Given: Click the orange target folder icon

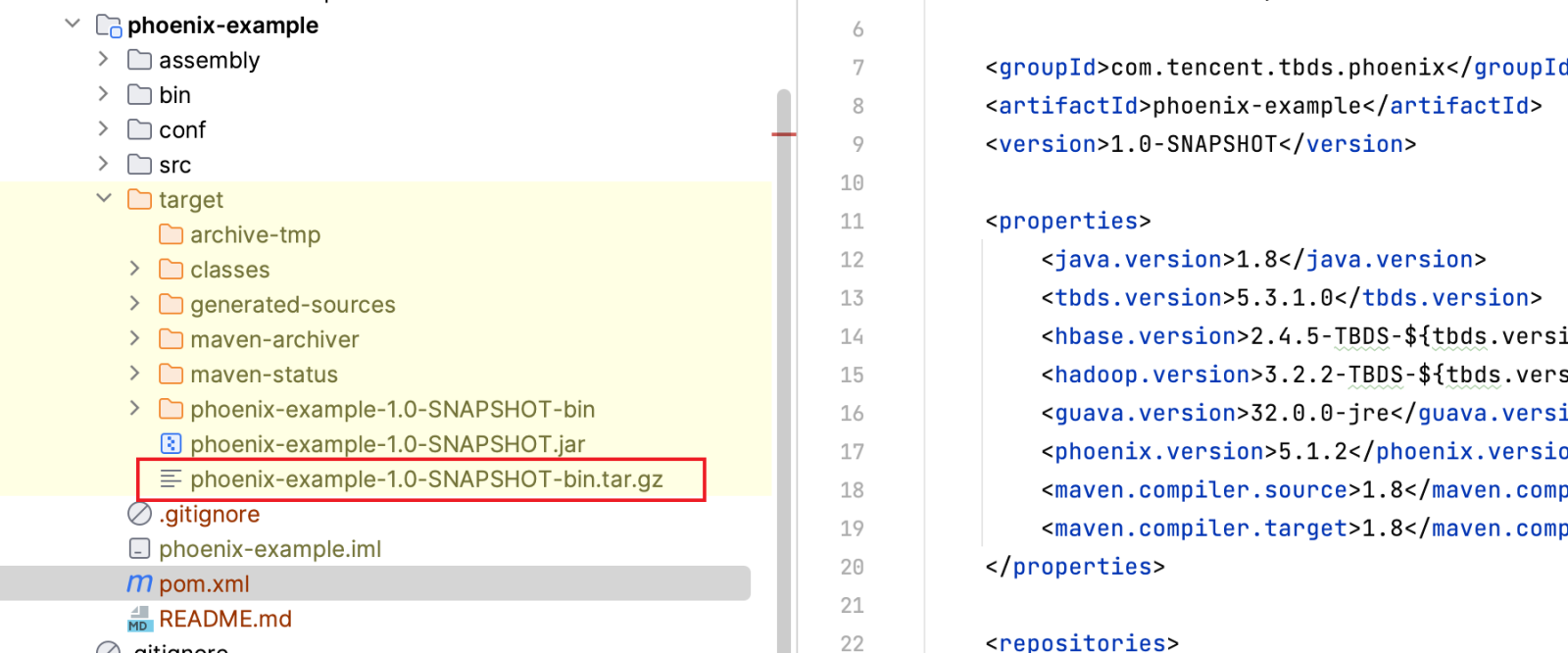Looking at the screenshot, I should click(x=139, y=200).
